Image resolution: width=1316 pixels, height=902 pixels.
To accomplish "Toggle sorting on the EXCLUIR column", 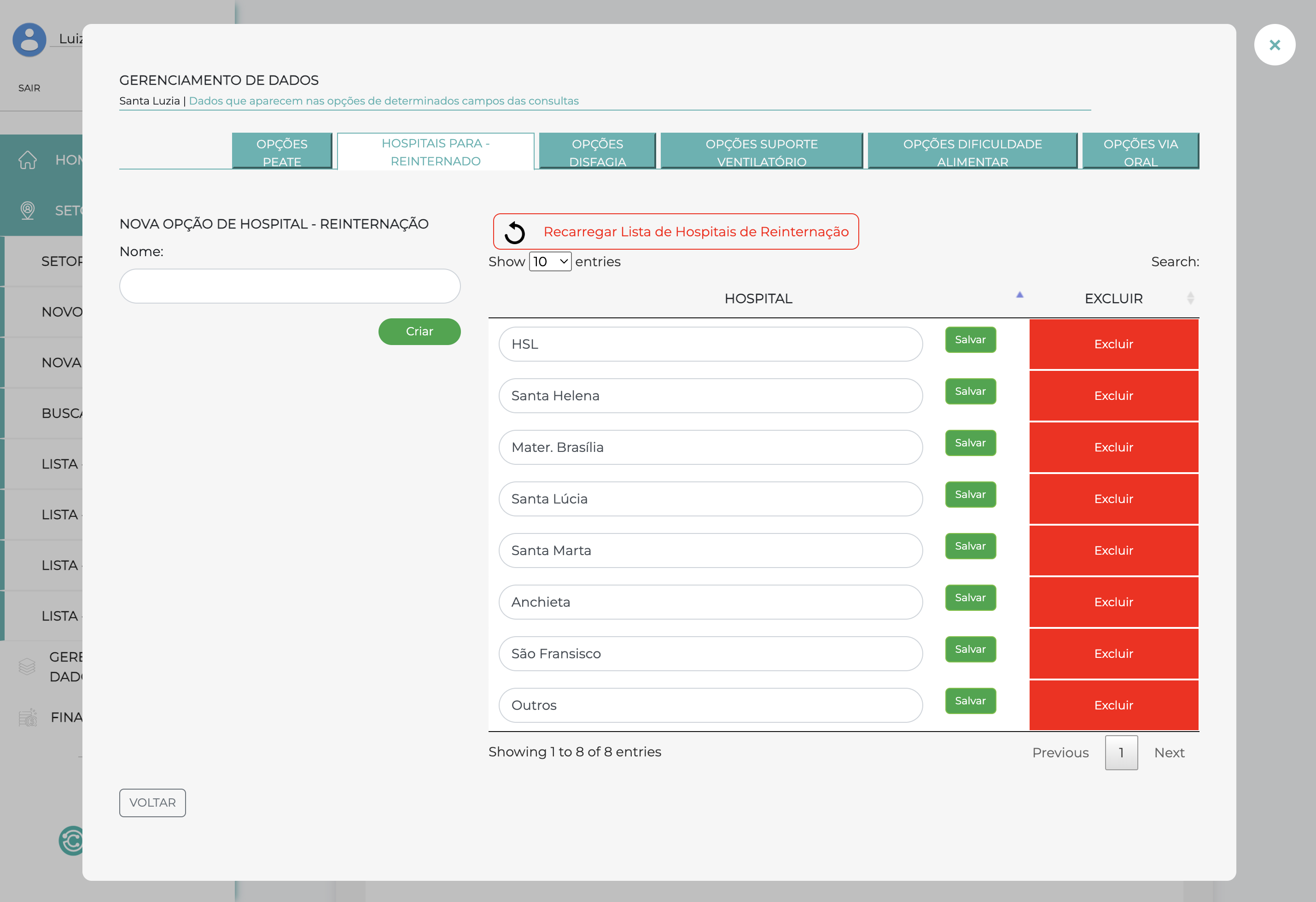I will [x=1190, y=298].
